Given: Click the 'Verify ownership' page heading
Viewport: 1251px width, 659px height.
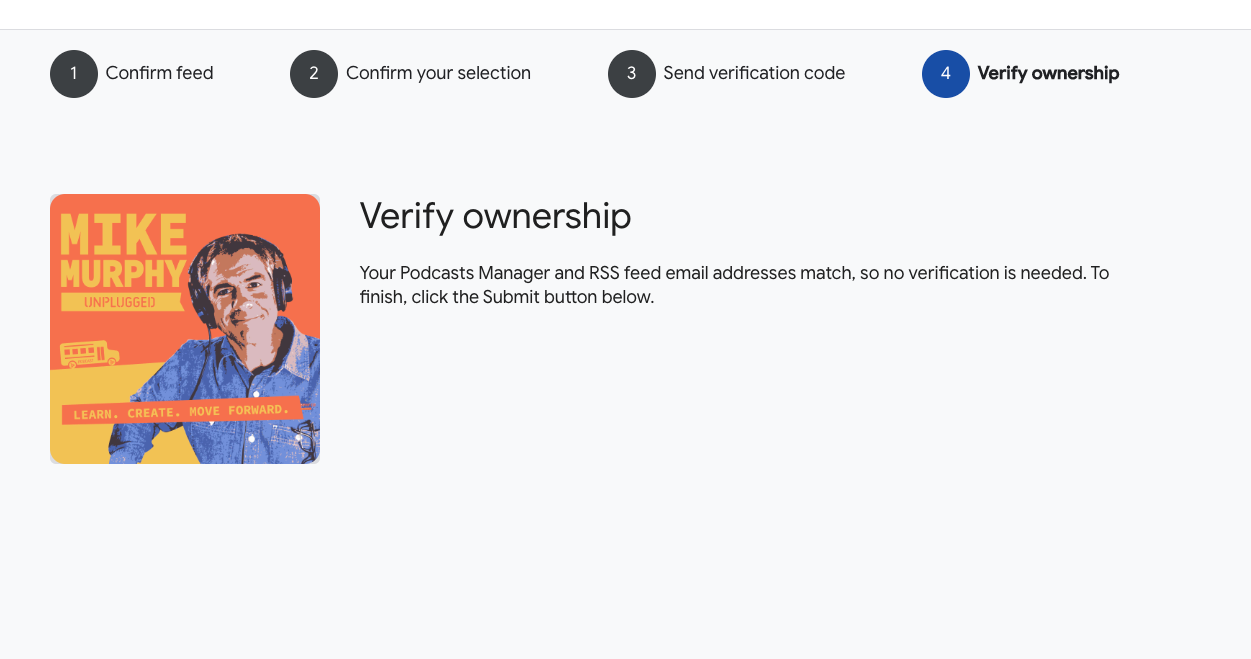Looking at the screenshot, I should click(x=495, y=216).
